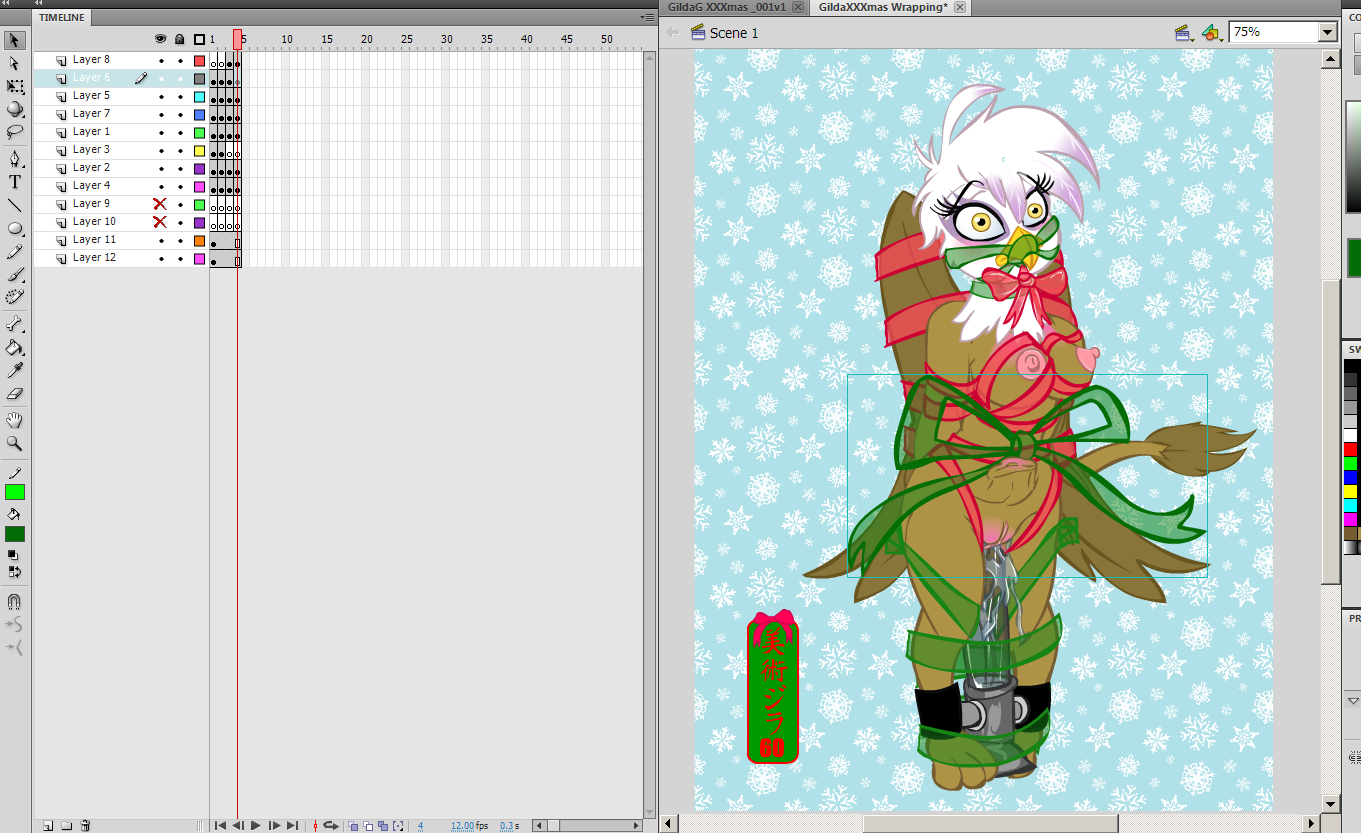Click the New Layer button
Image resolution: width=1361 pixels, height=833 pixels.
coord(47,825)
